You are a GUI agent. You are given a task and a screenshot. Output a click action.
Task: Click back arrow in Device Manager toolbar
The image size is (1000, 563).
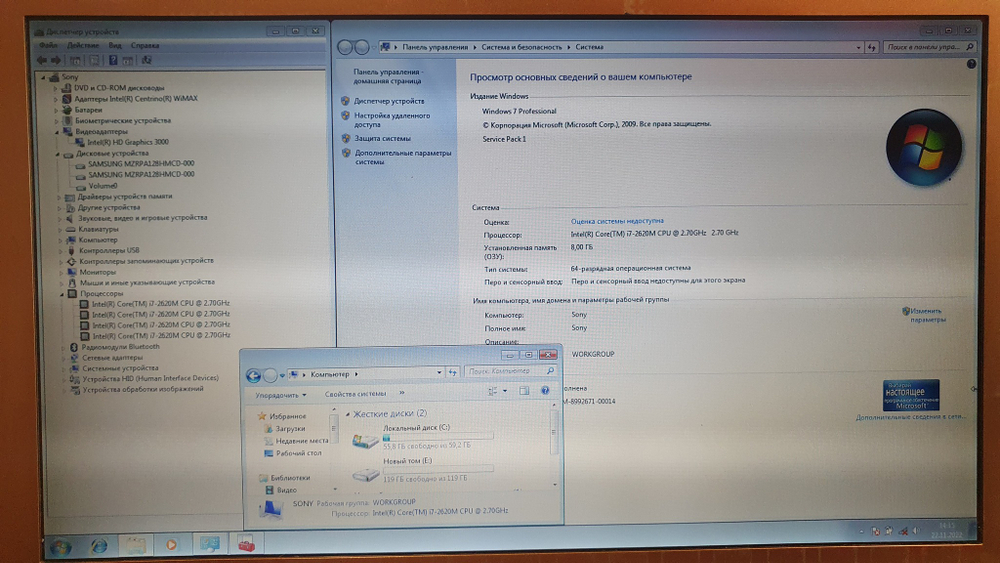click(x=41, y=61)
